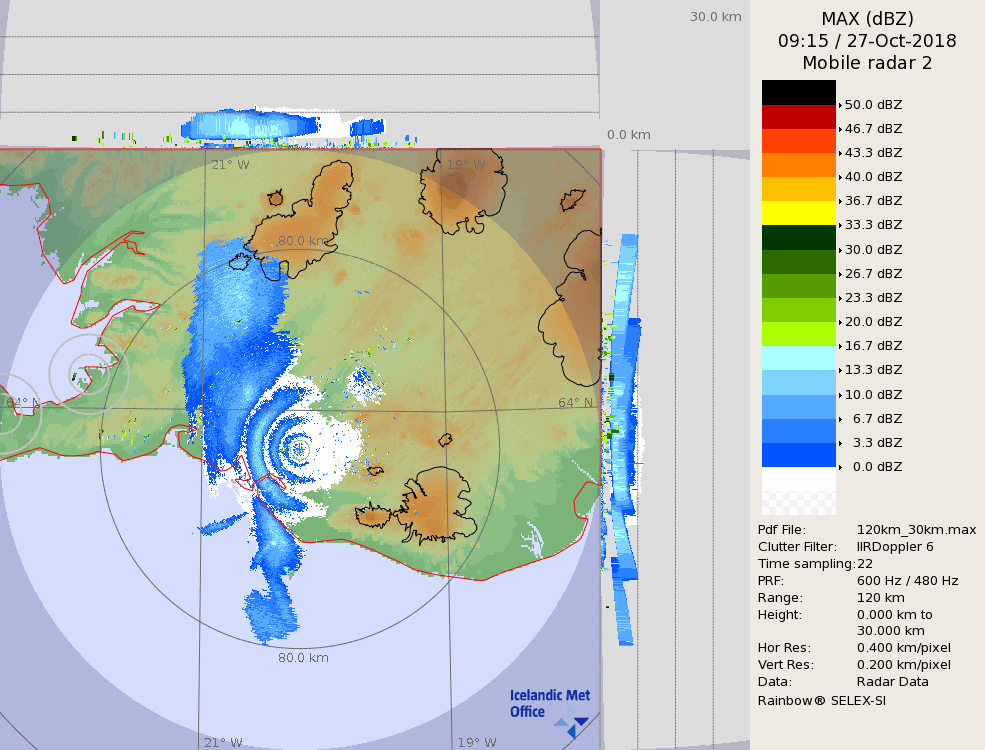Click the Rainbow SELEX-SI footer text
This screenshot has width=985, height=750.
click(x=821, y=700)
